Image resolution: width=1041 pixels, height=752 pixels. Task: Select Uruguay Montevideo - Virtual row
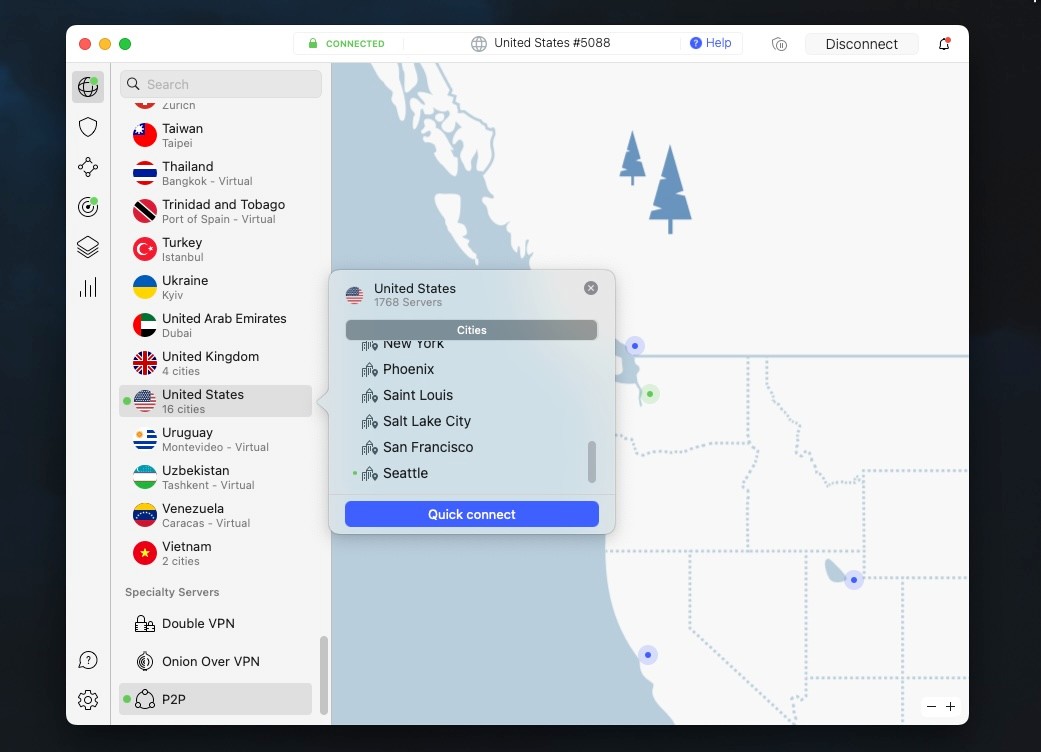coord(215,439)
